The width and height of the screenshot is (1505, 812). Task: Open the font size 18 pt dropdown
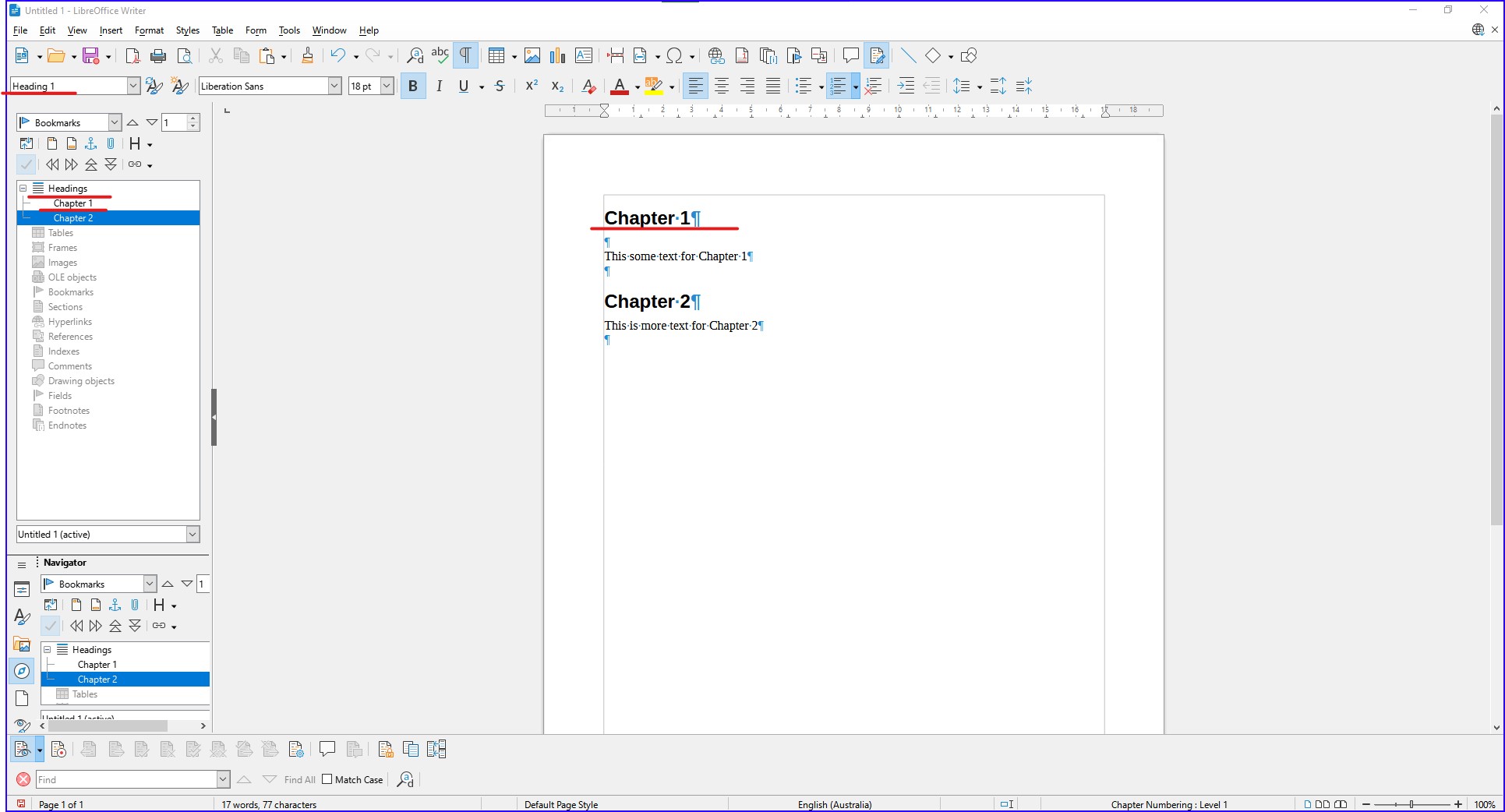coord(387,86)
